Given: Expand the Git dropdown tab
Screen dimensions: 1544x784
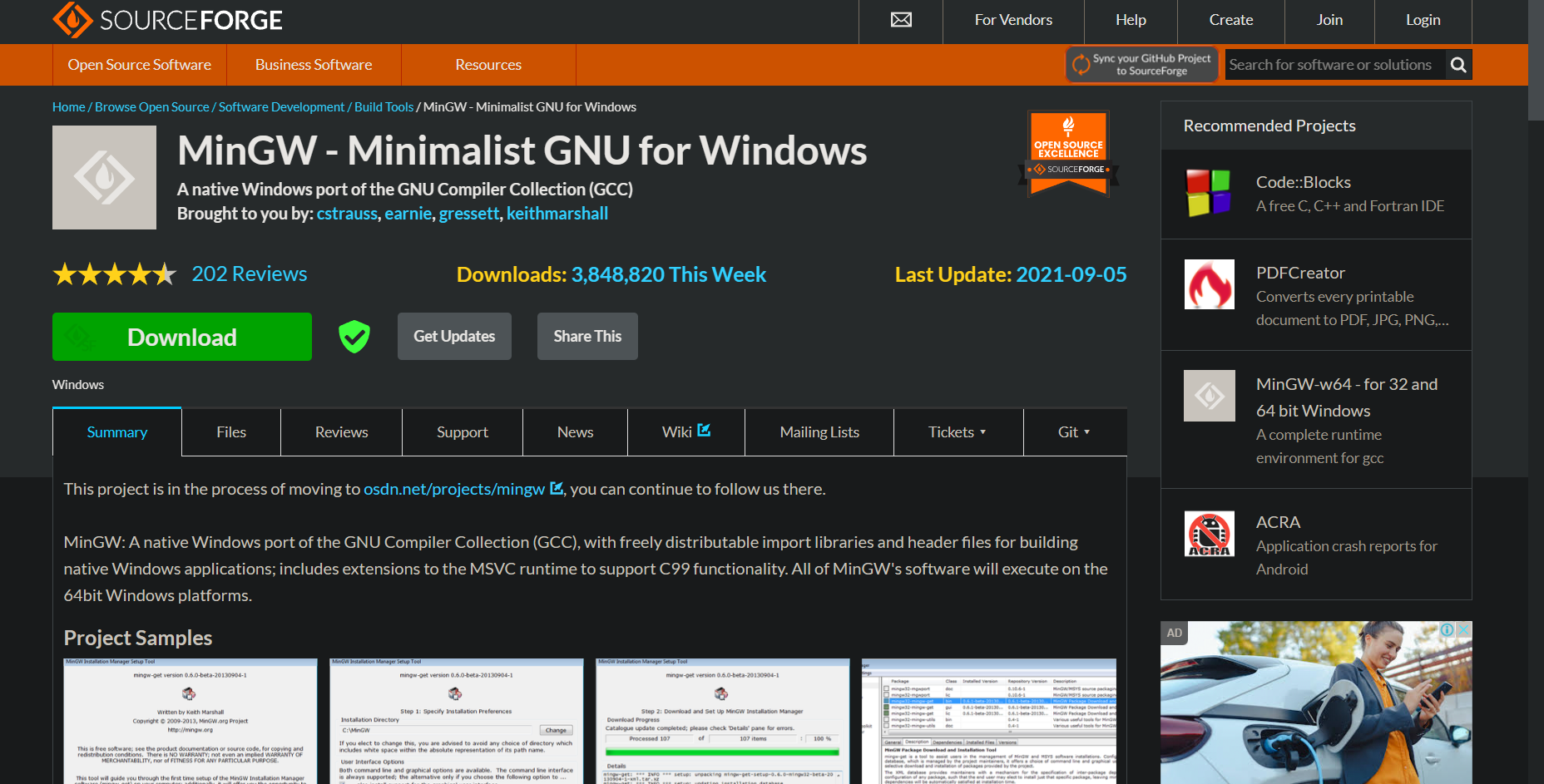Looking at the screenshot, I should point(1074,432).
